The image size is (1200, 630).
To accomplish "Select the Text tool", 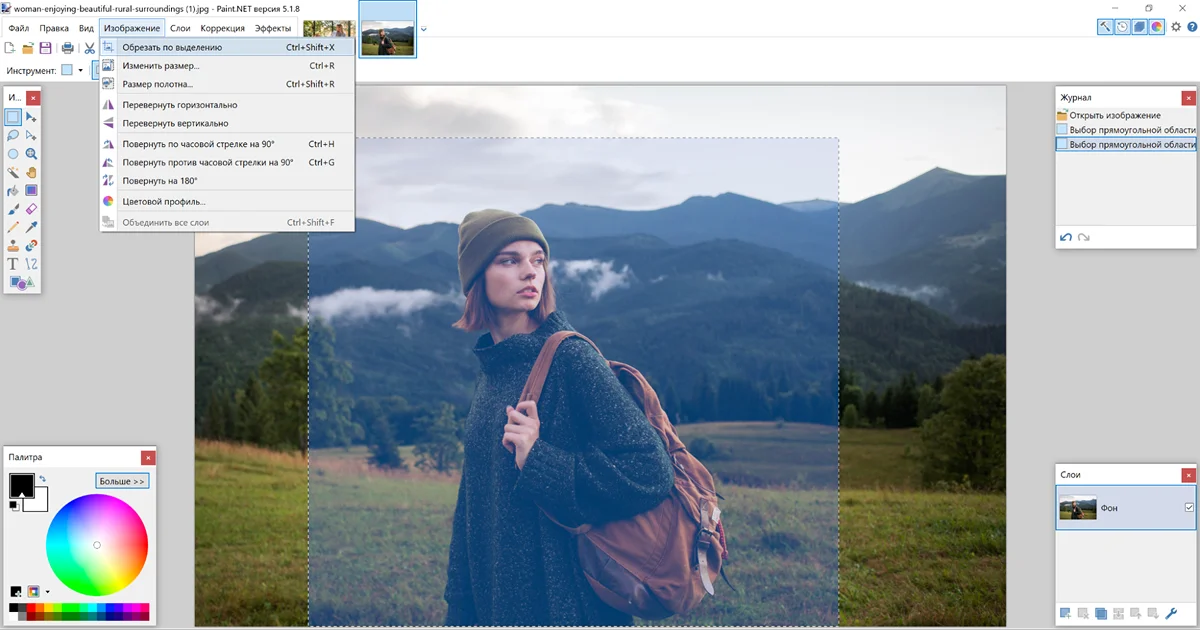I will coord(13,264).
